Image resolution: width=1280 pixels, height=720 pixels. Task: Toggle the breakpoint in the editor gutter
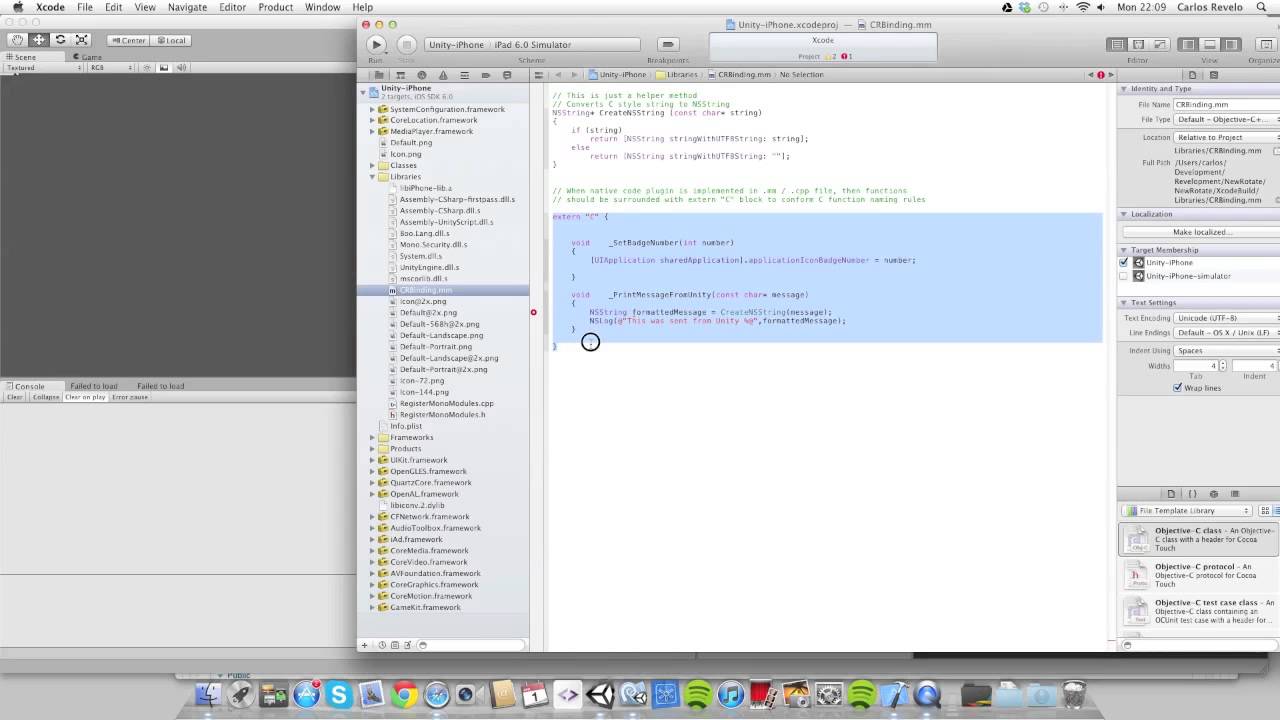[534, 312]
